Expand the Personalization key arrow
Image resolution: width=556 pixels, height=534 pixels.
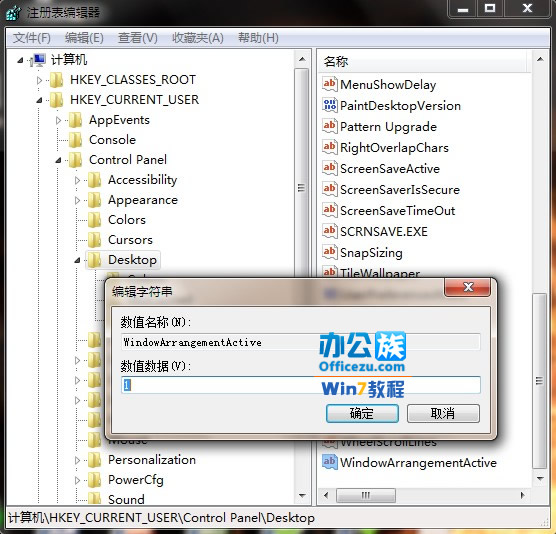click(x=77, y=460)
